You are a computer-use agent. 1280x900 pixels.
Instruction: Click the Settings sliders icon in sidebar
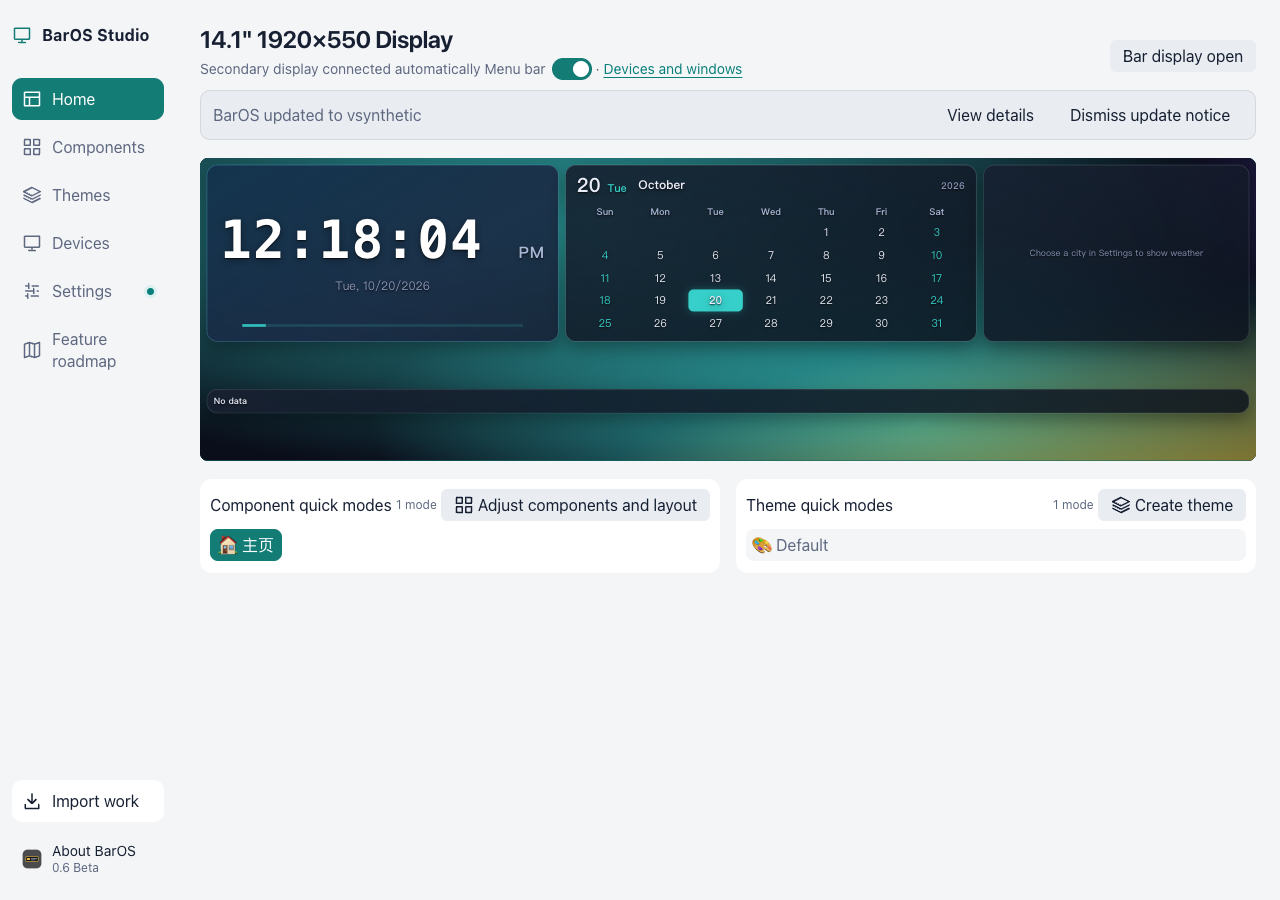click(x=32, y=291)
